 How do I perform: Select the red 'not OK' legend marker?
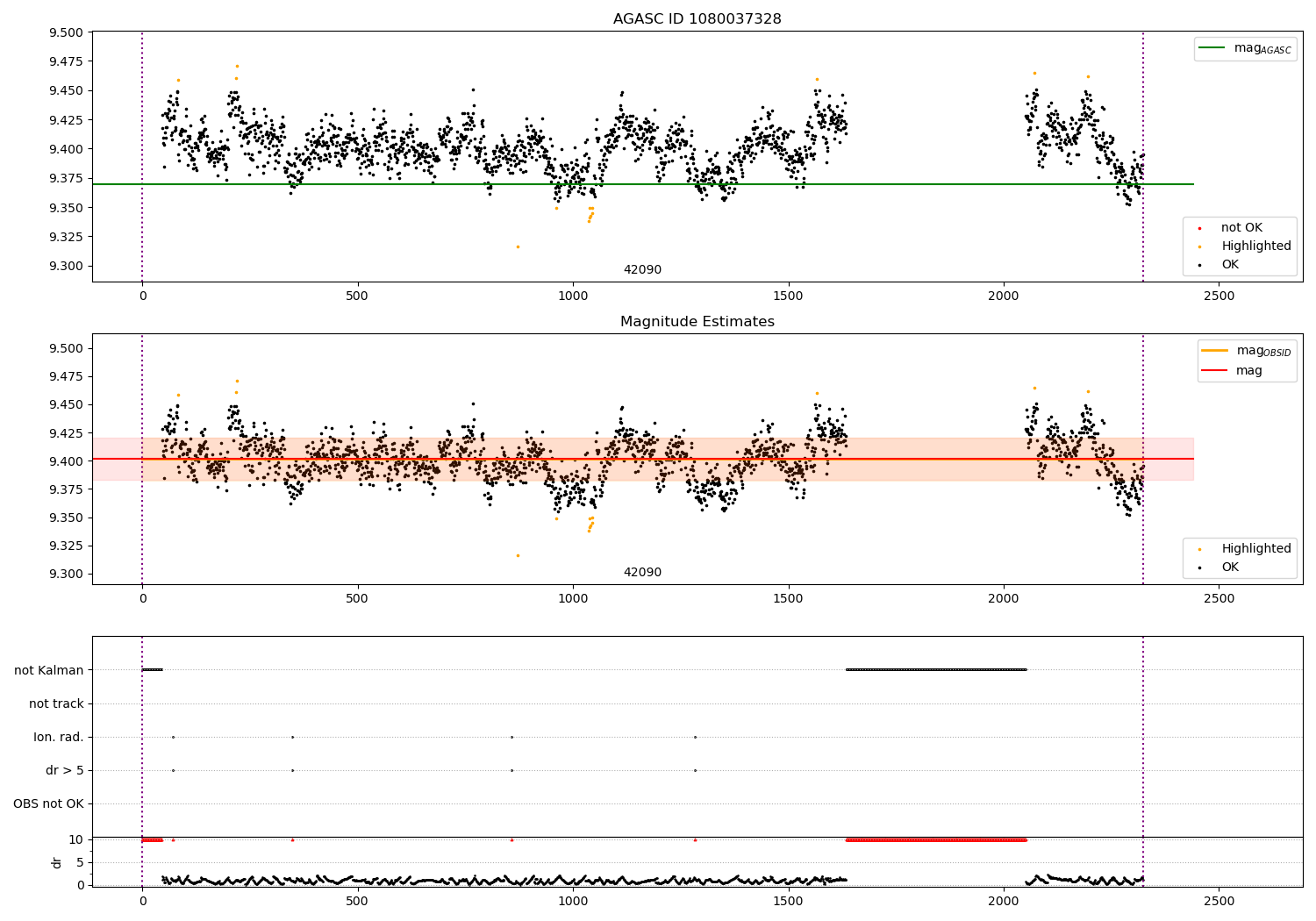(x=1199, y=228)
